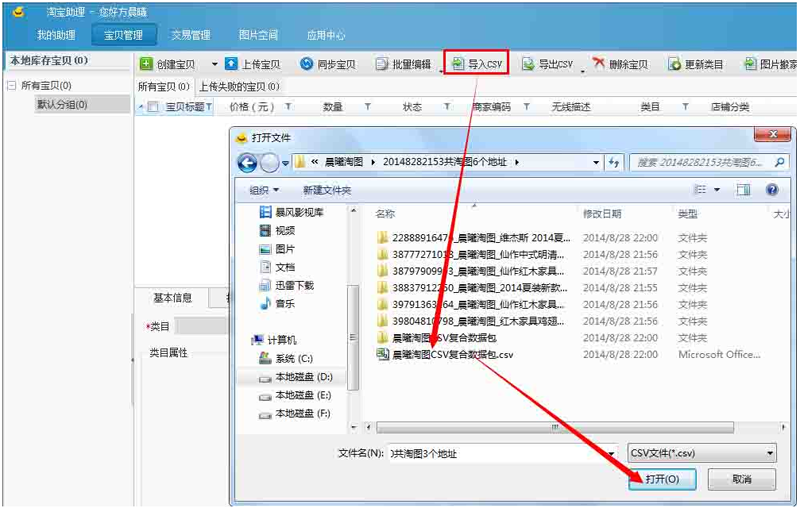This screenshot has height=508, width=800.
Task: Click the Forward arrow in file dialog
Action: tap(269, 163)
